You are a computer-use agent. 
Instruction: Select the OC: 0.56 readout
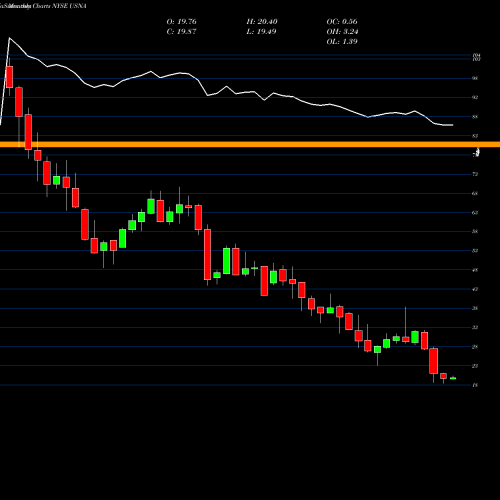(x=342, y=22)
